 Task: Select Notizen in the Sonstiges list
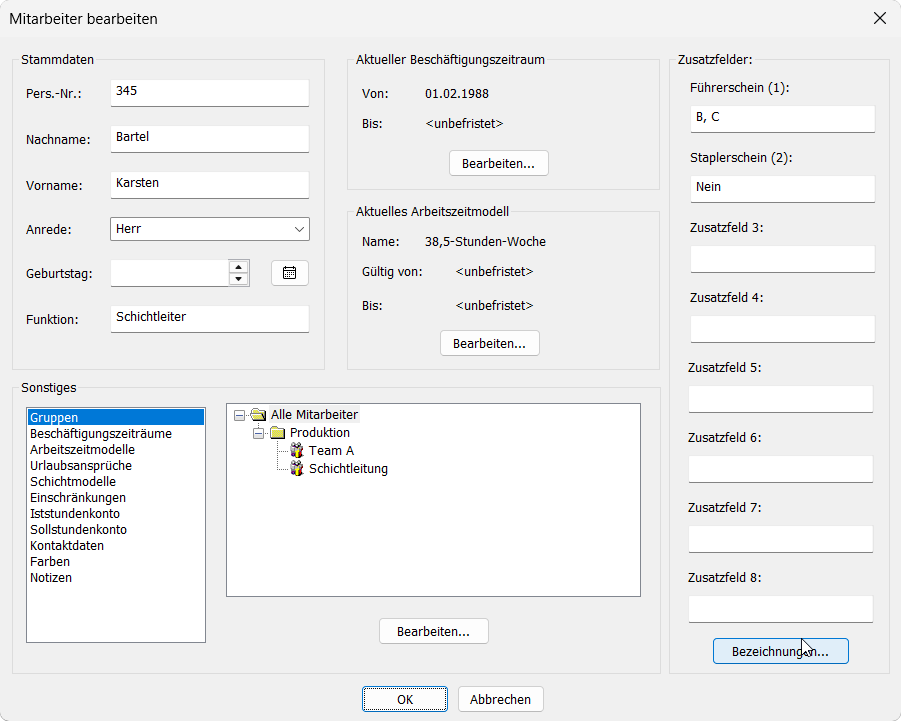tap(115, 579)
